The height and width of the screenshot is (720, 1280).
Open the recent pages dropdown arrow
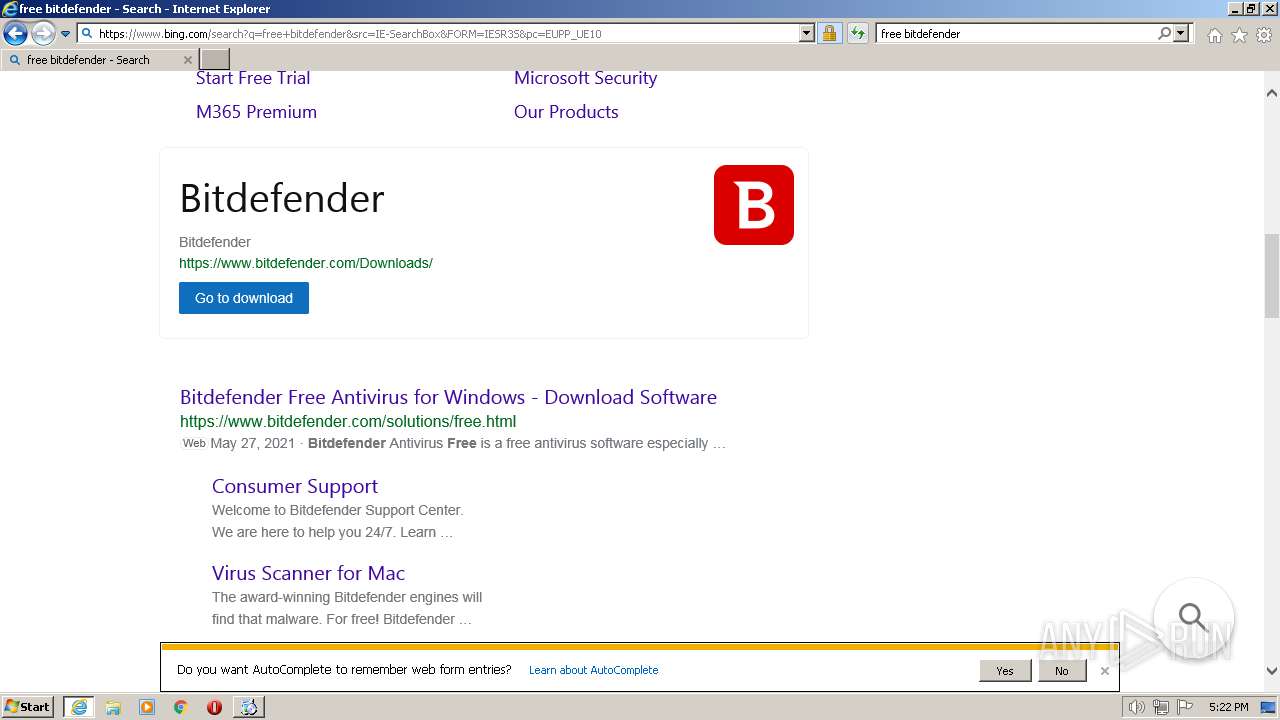tap(65, 34)
